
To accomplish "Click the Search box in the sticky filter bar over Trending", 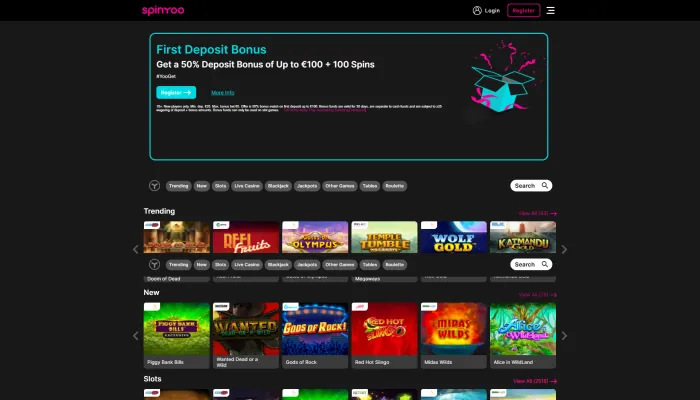I will [531, 265].
